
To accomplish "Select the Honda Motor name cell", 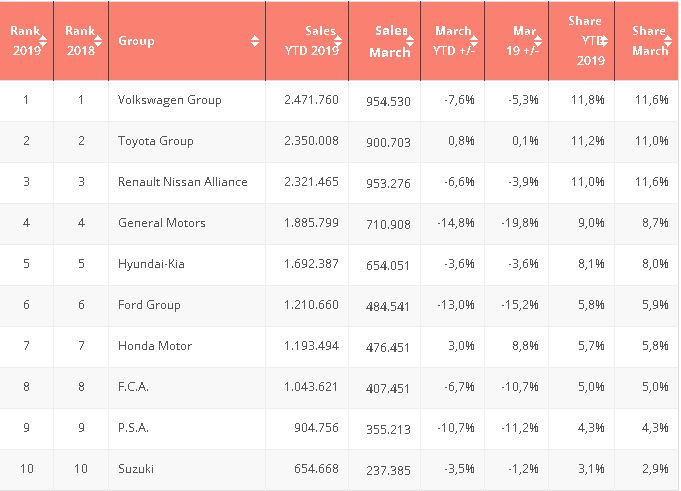I will tap(154, 346).
